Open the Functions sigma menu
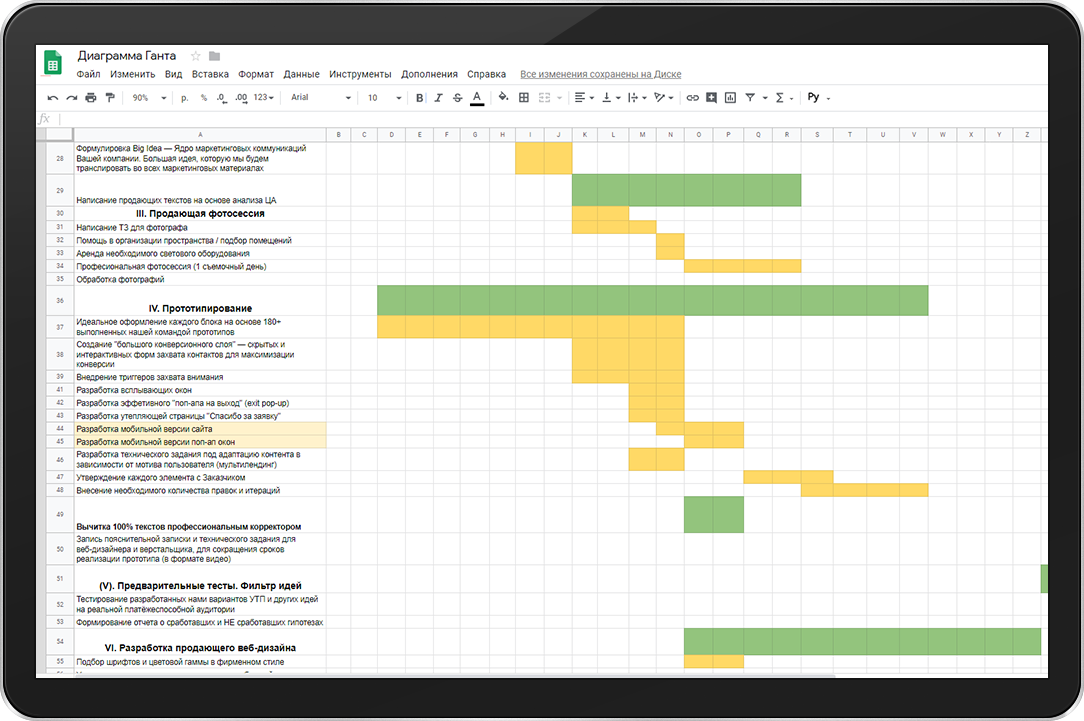 [783, 98]
